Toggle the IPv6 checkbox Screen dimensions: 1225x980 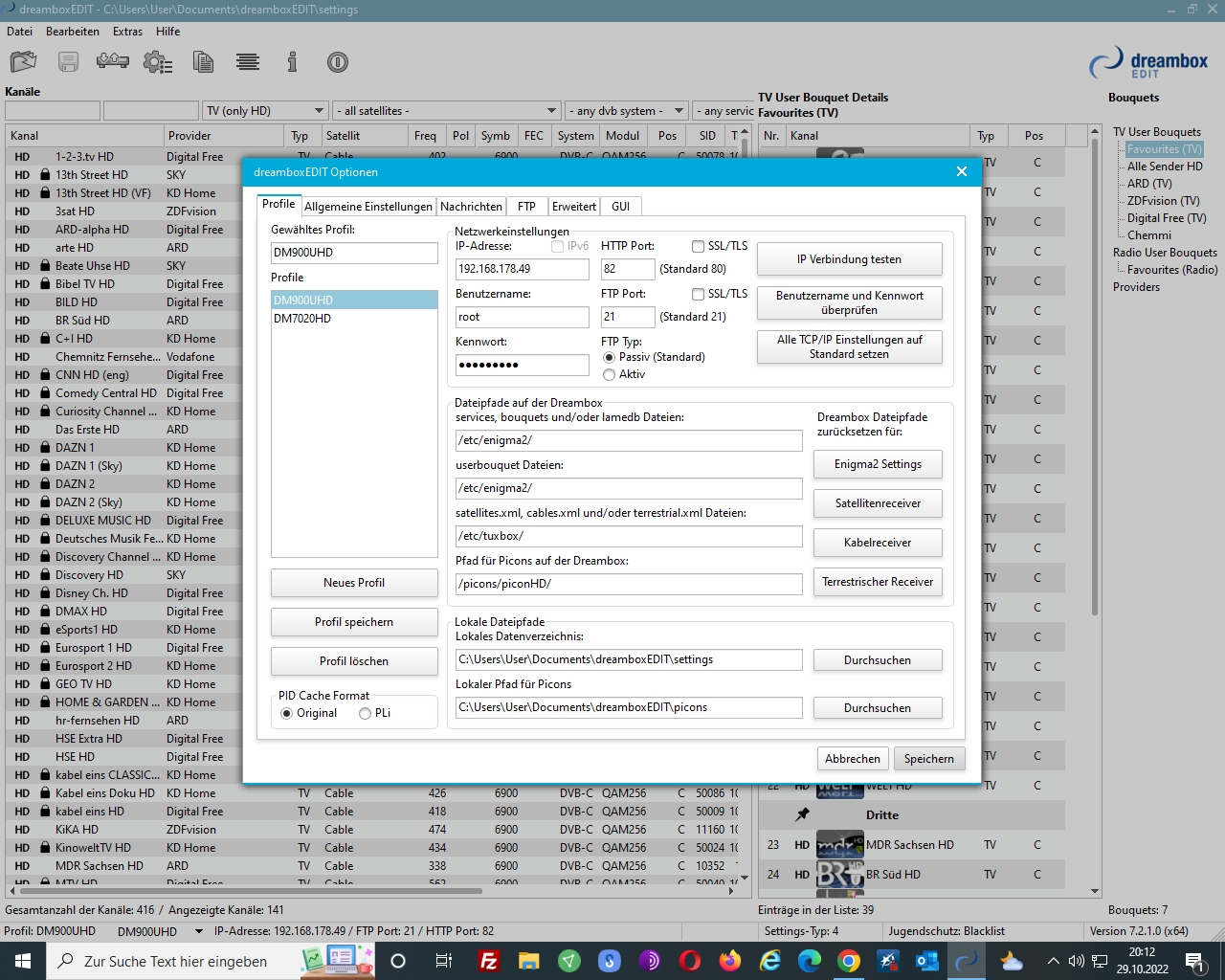(x=557, y=246)
